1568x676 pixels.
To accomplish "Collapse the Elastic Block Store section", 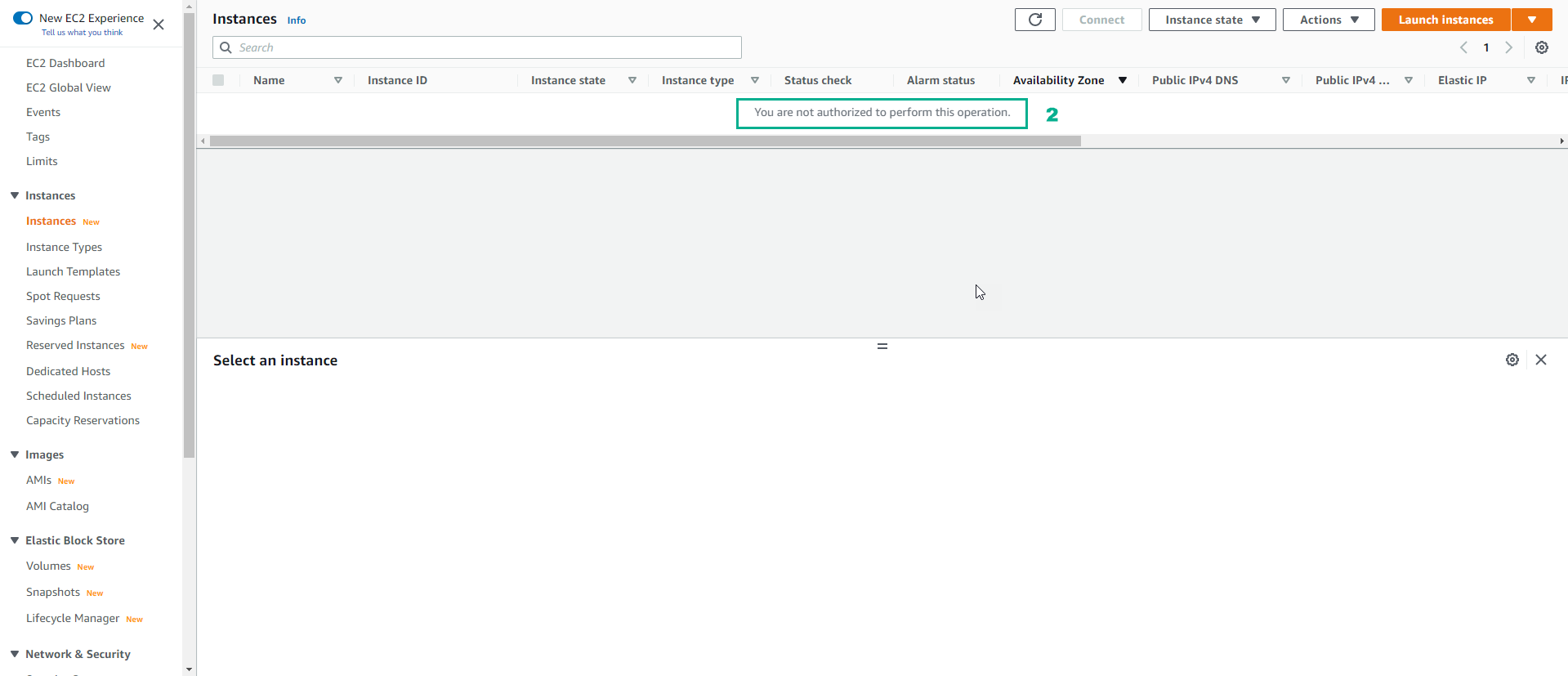I will point(15,540).
